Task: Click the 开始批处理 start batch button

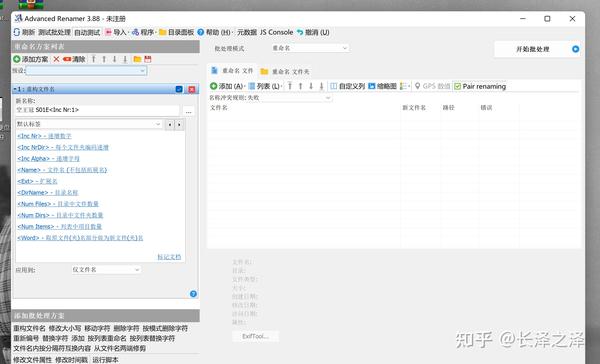Action: [x=537, y=49]
